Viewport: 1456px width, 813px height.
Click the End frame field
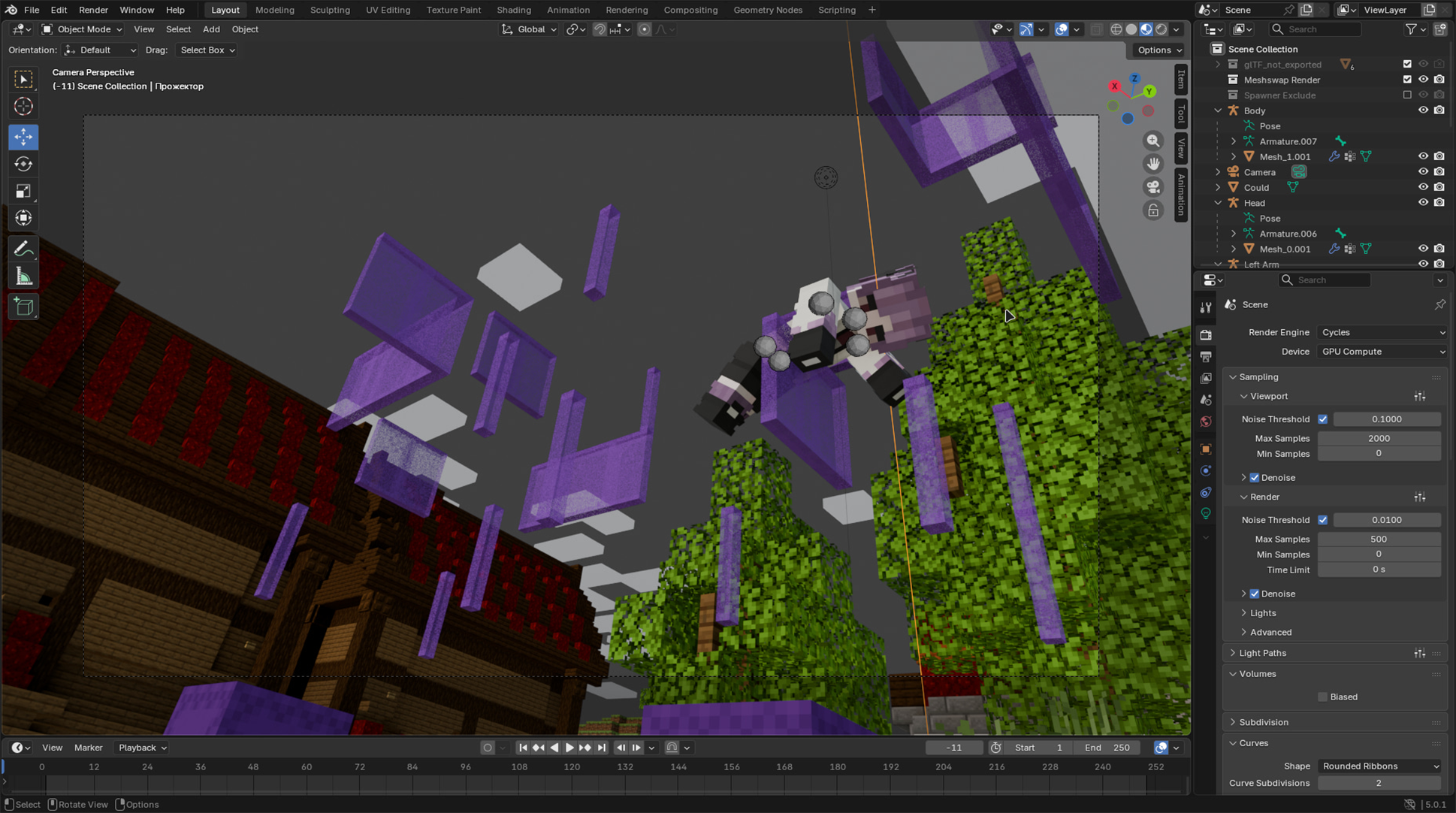tap(1108, 748)
